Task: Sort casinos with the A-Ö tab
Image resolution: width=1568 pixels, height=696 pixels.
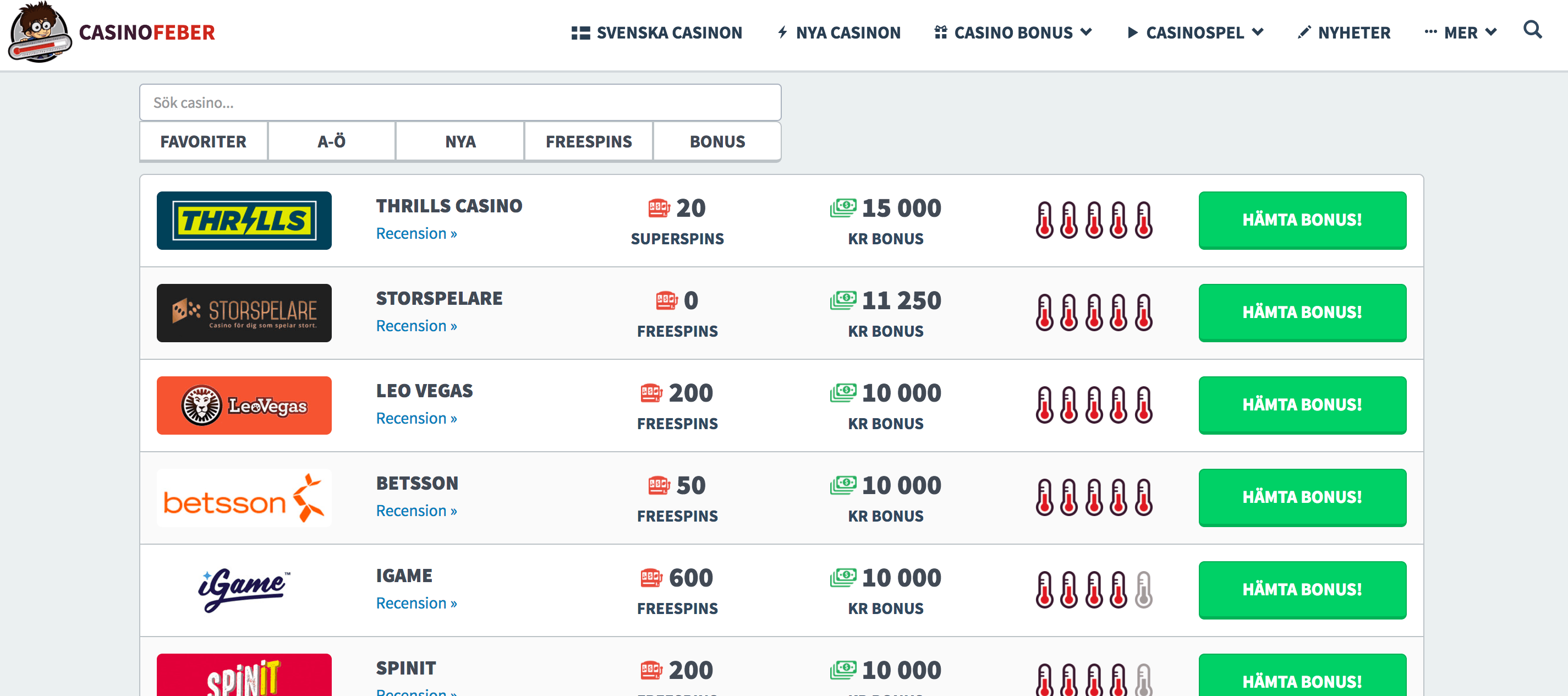Action: coord(332,142)
